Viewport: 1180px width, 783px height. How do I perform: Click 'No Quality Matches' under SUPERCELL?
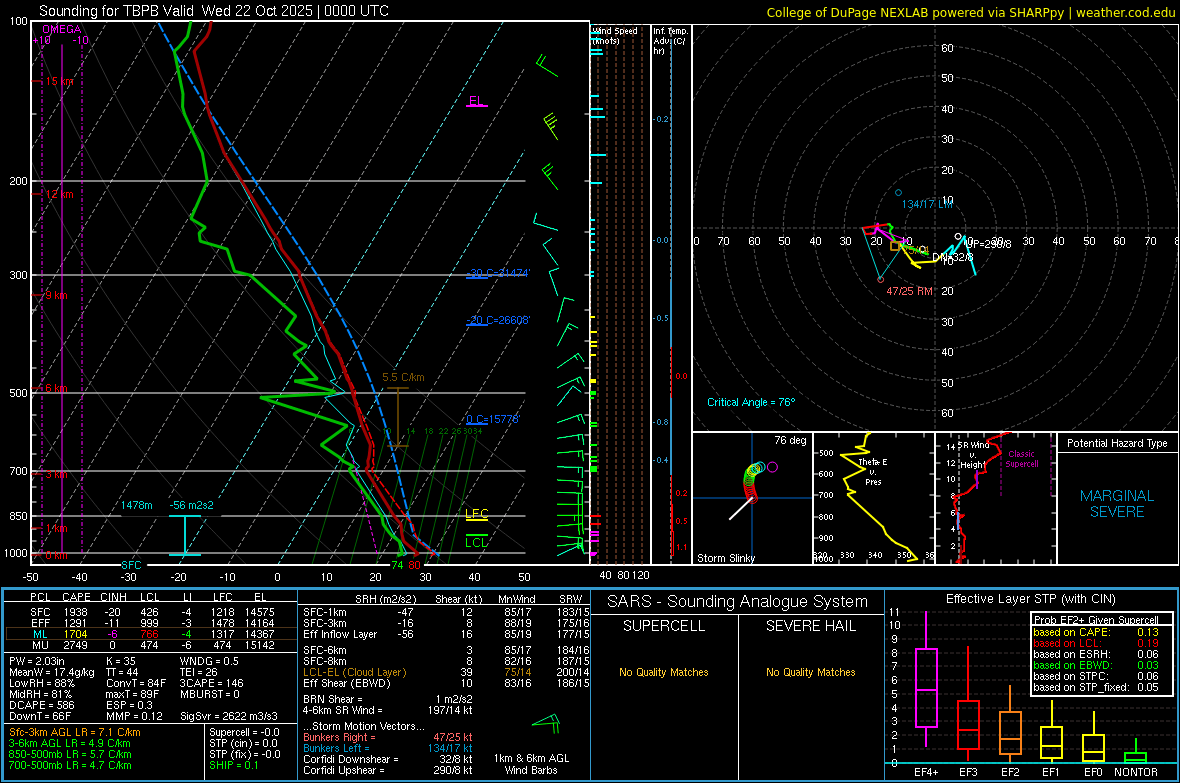pyautogui.click(x=664, y=672)
